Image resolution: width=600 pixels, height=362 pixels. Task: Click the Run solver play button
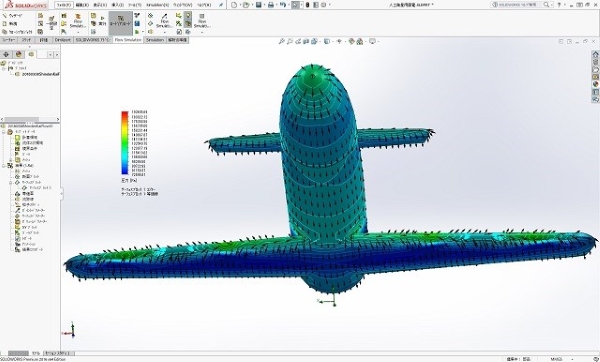pyautogui.click(x=102, y=21)
